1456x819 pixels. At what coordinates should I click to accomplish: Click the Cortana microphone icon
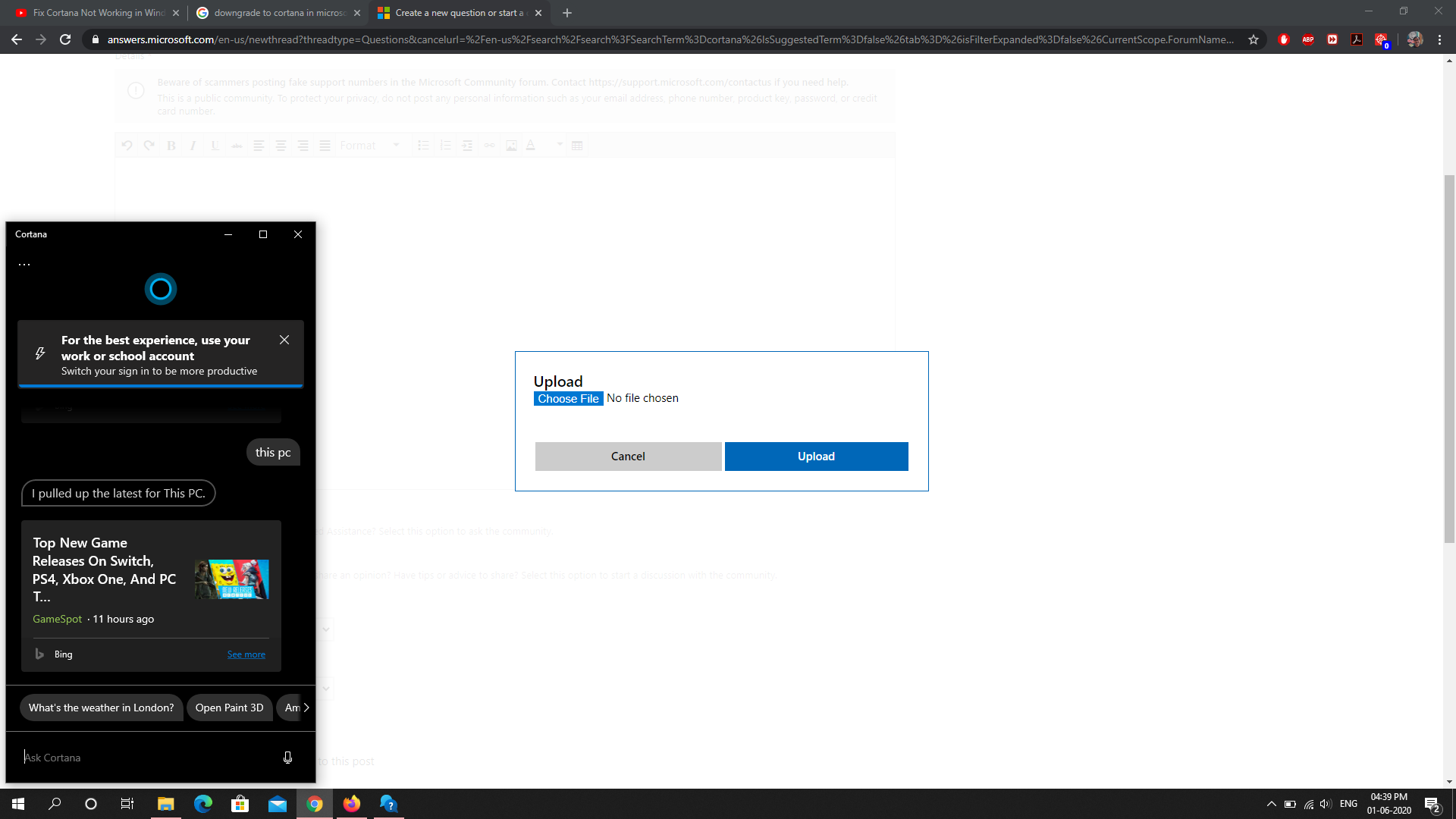pyautogui.click(x=287, y=758)
